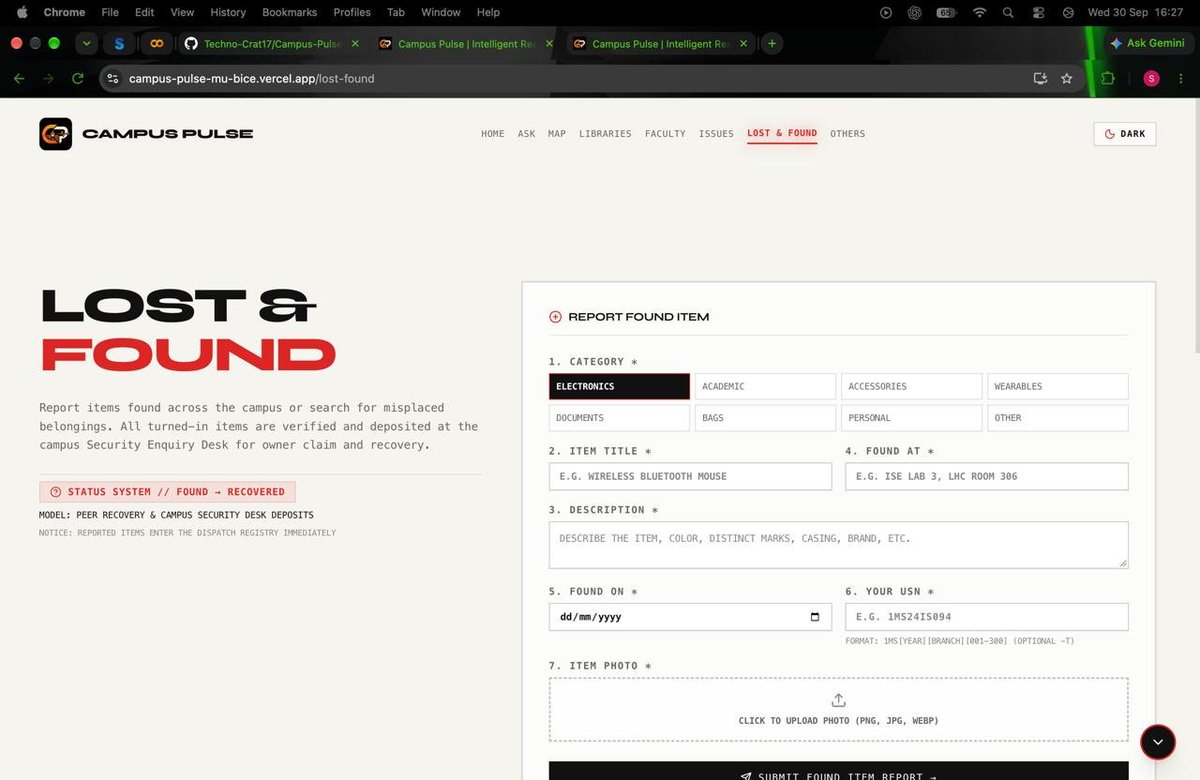Click the Your USN input
This screenshot has width=1200, height=780.
(x=986, y=617)
